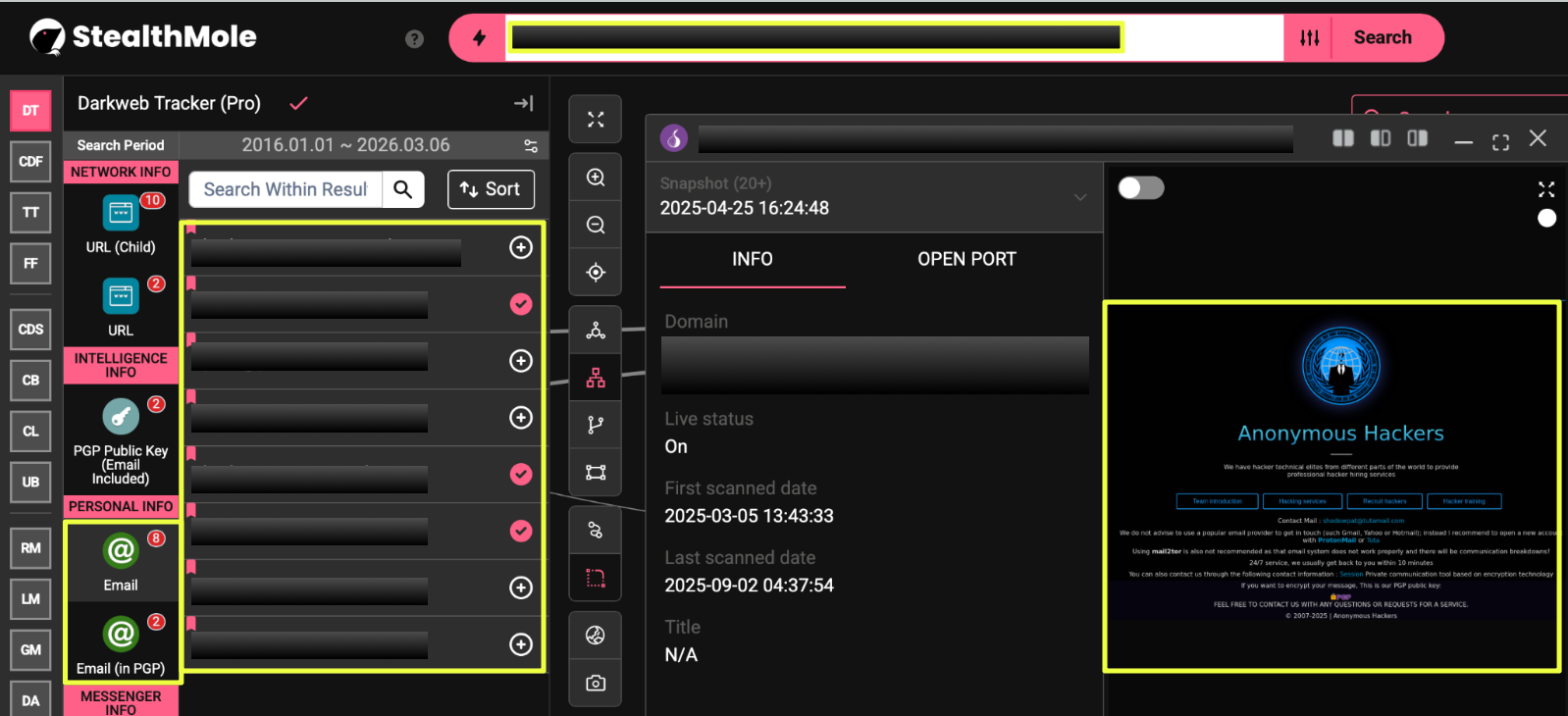
Task: Click the zoom in magnifier icon
Action: pyautogui.click(x=596, y=178)
